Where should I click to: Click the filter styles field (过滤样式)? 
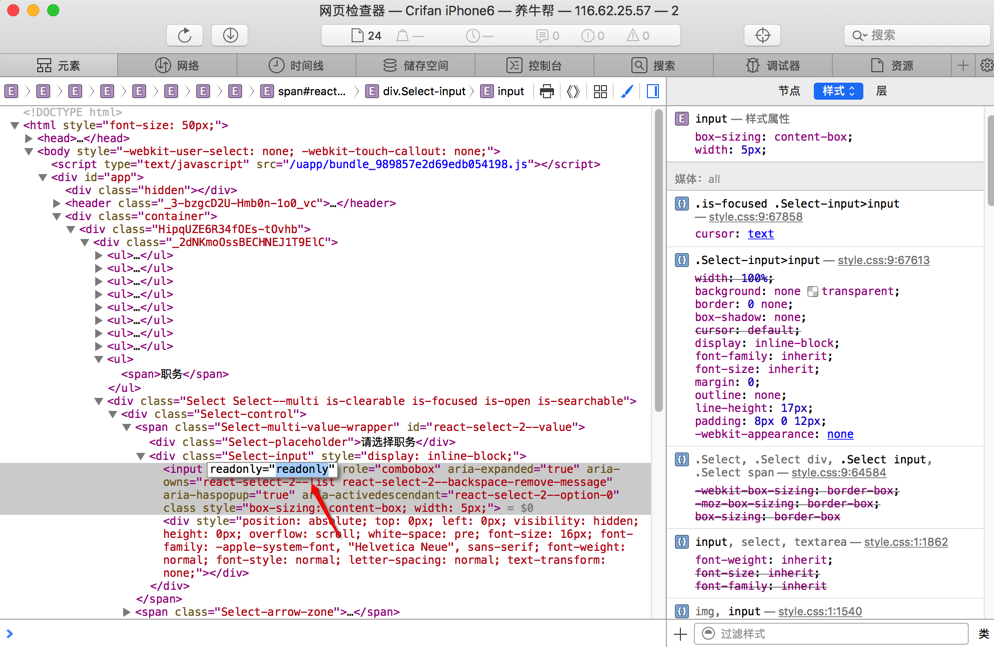831,634
